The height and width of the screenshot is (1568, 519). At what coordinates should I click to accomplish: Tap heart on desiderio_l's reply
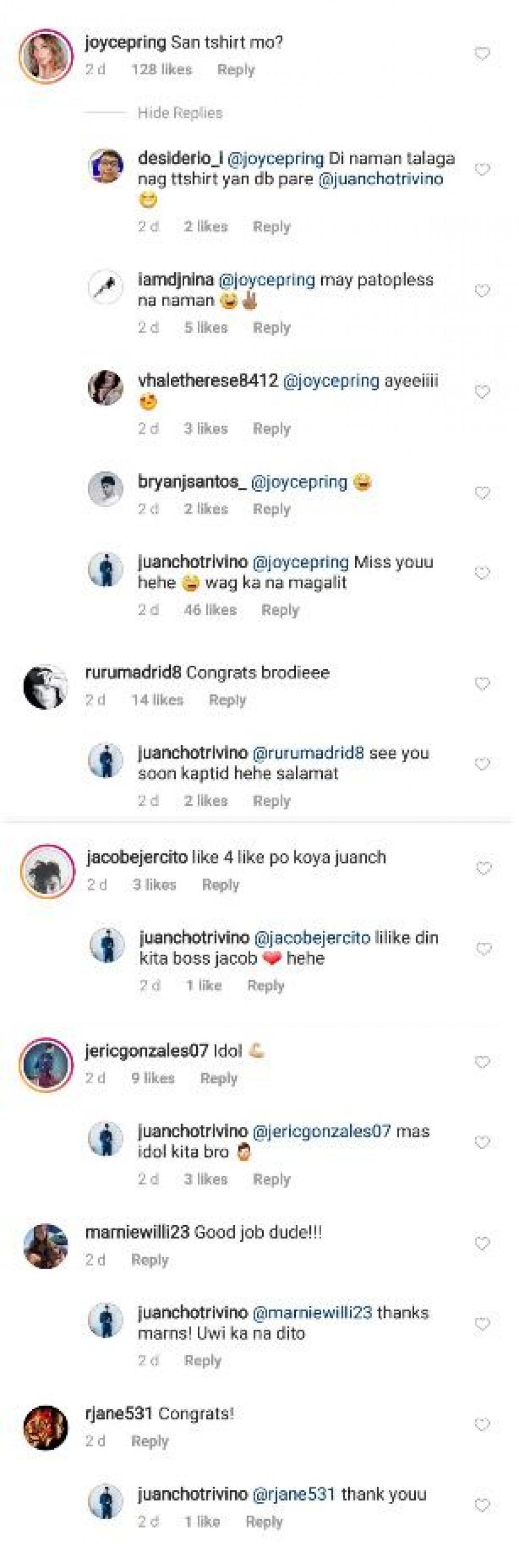482,169
